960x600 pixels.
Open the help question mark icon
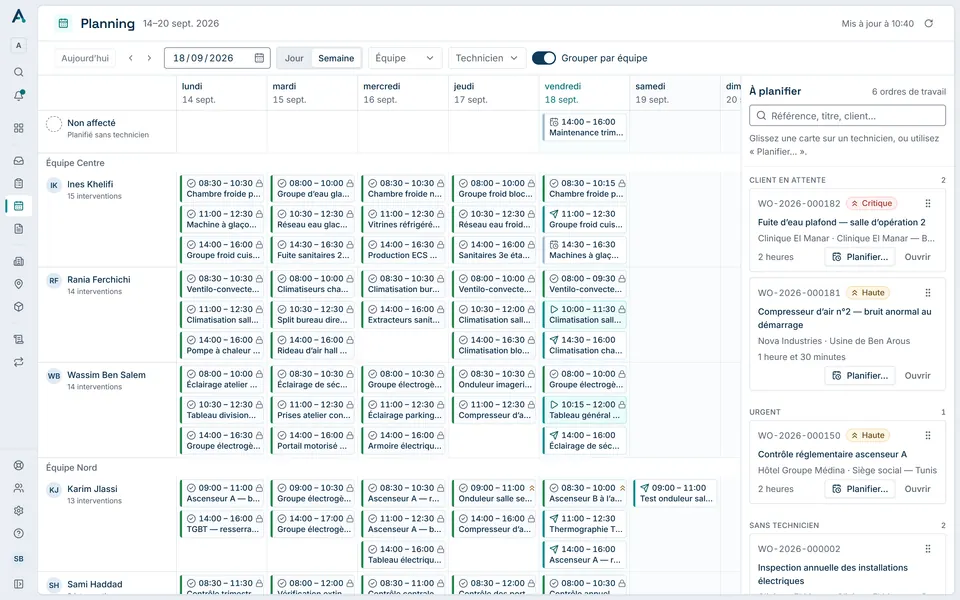[18, 533]
